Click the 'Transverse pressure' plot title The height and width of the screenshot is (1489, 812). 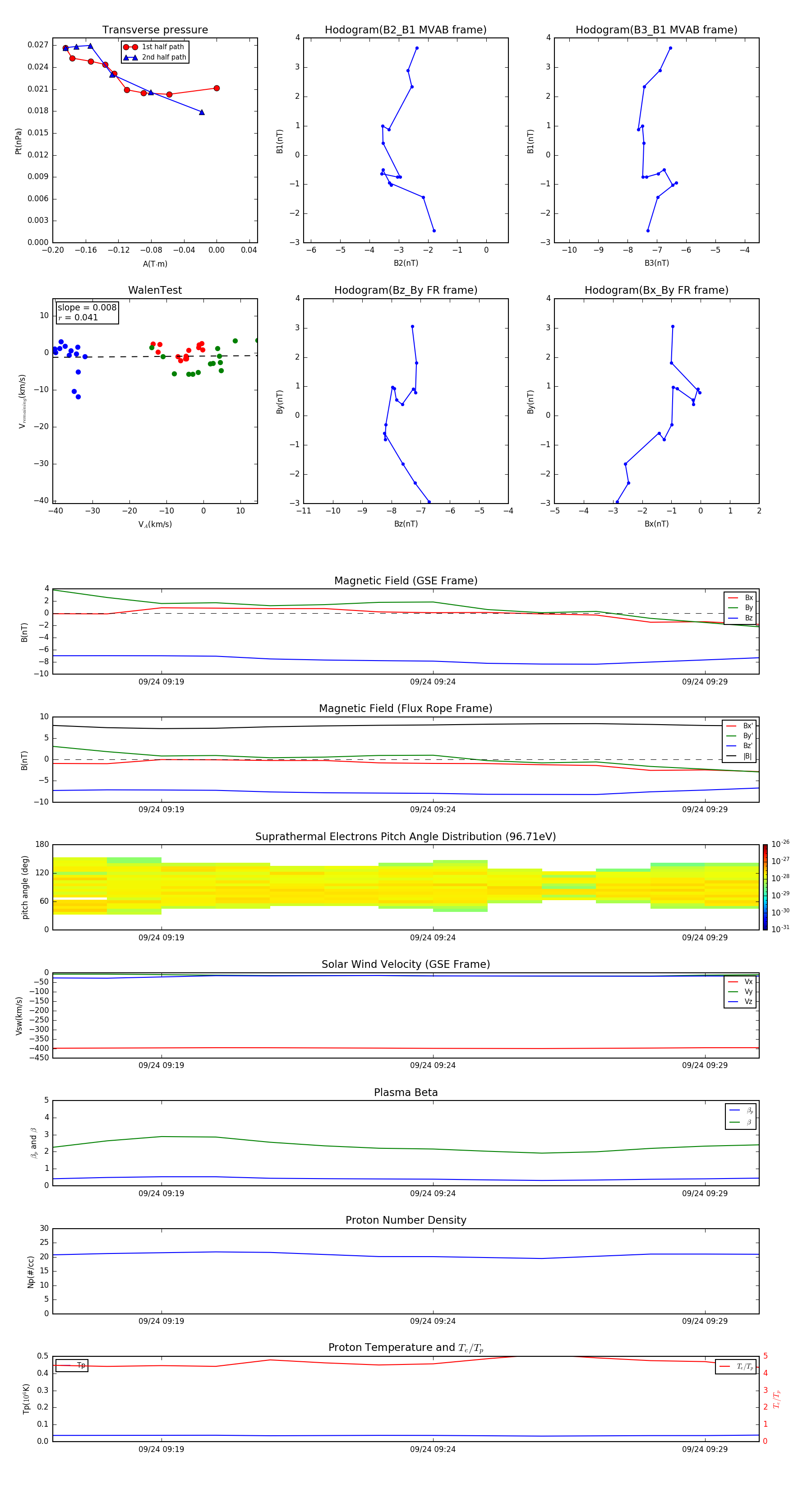[x=155, y=30]
